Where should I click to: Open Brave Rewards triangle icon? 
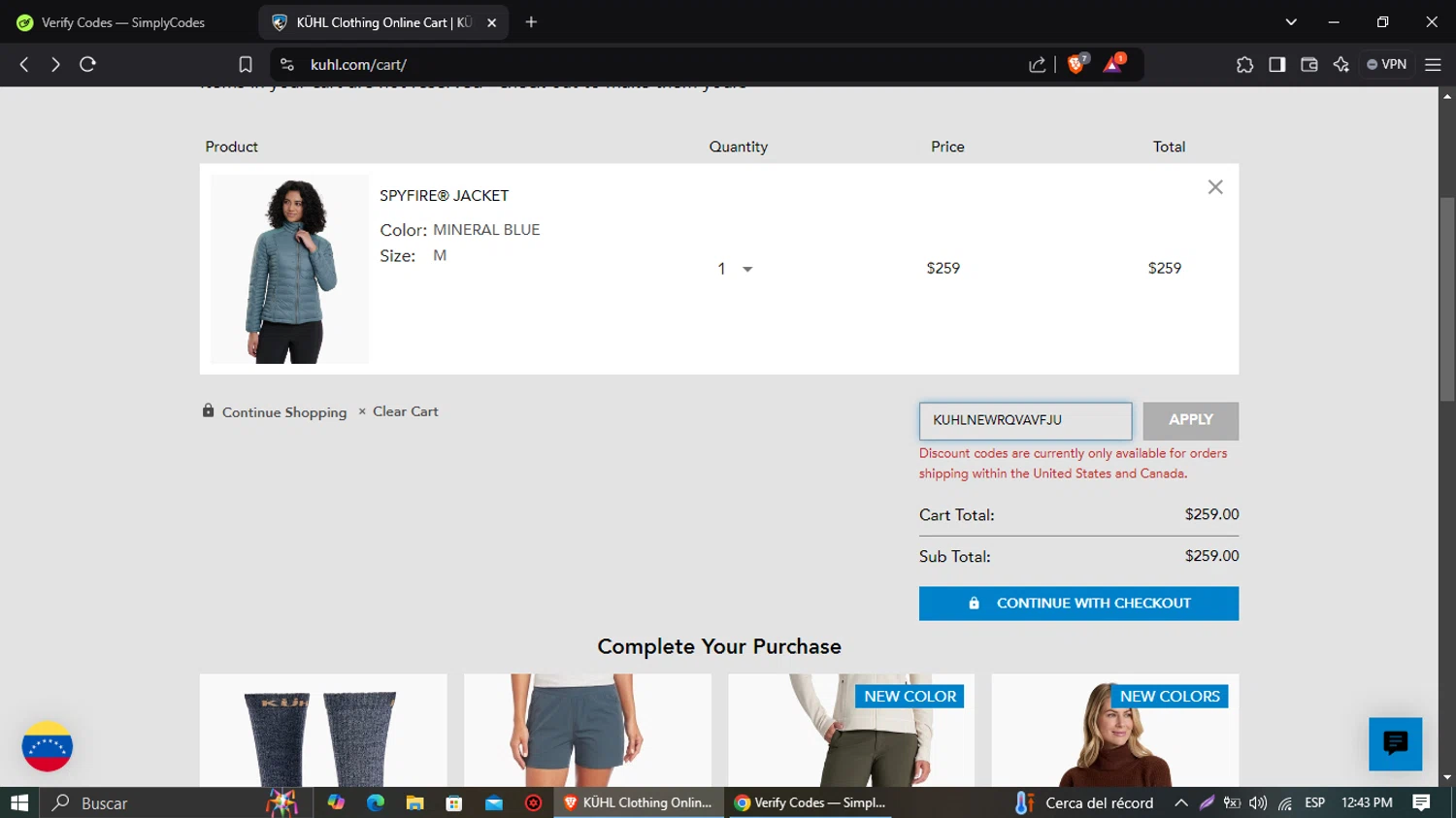[1113, 64]
